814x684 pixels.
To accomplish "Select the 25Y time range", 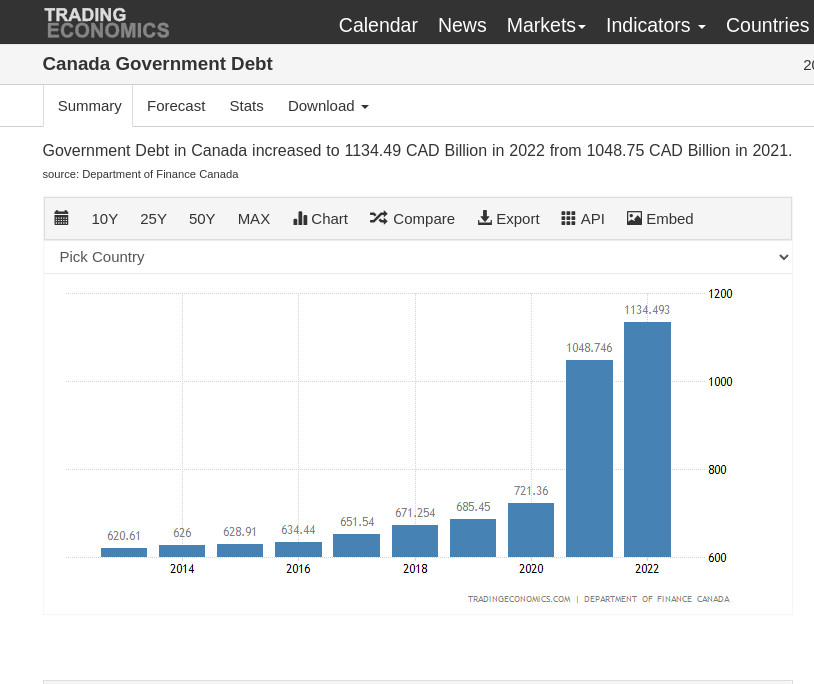I will 154,218.
